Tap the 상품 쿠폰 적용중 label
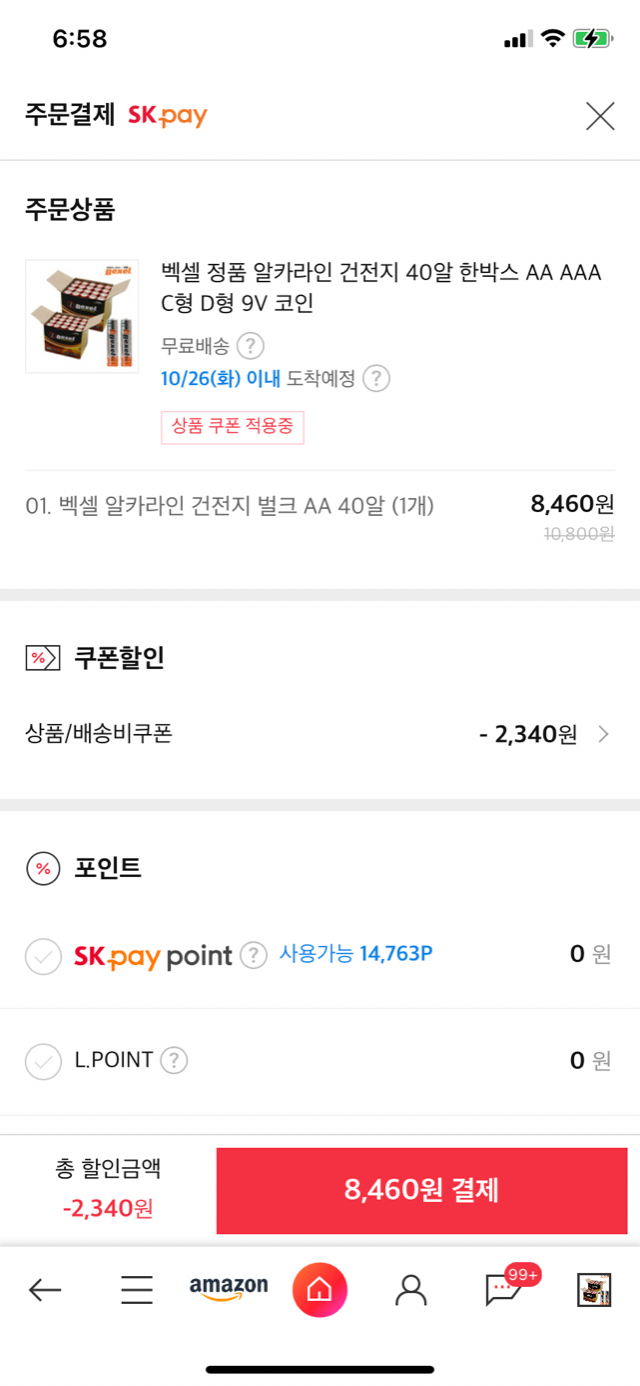Viewport: 640px width, 1386px height. (x=232, y=427)
